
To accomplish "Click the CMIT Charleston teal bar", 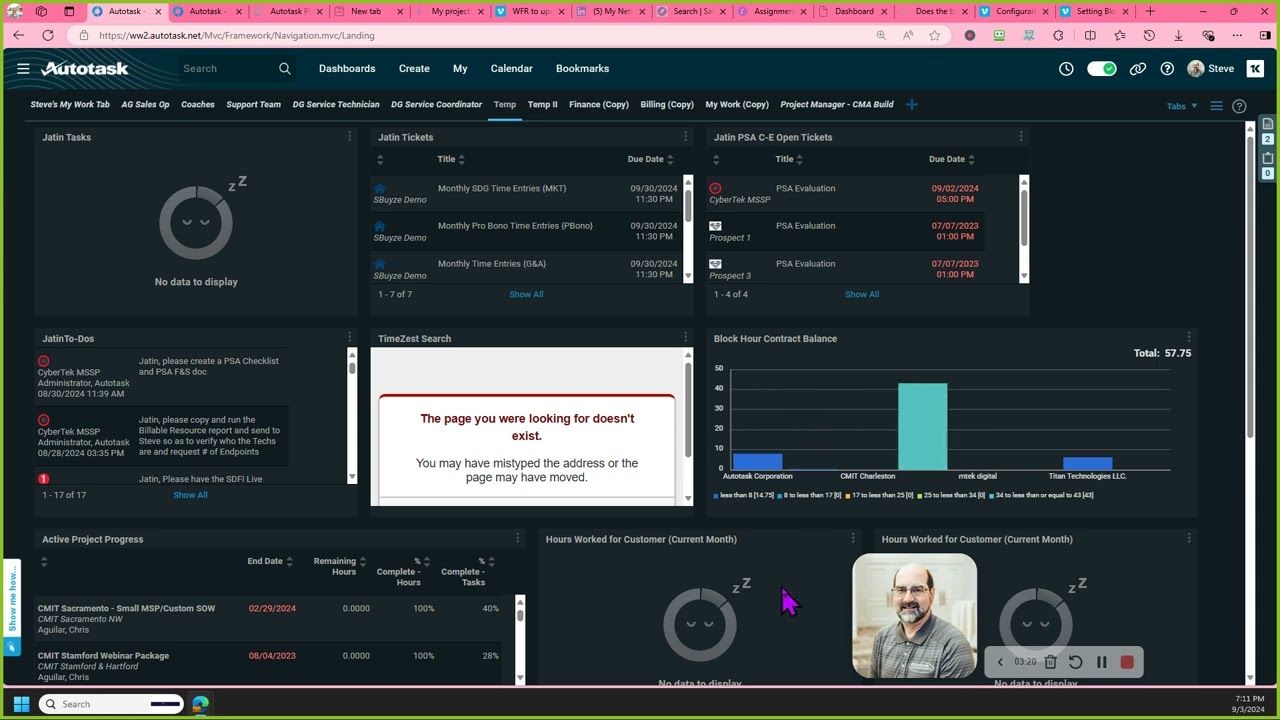I will click(x=922, y=426).
